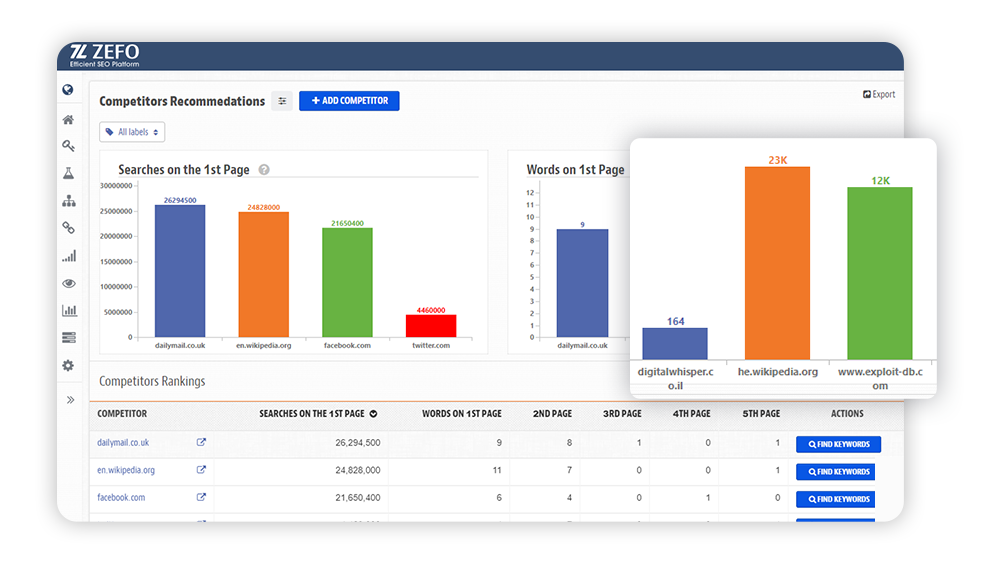This screenshot has width=1000, height=565.
Task: Click help icon beside Searches on 1st Page
Action: [264, 170]
